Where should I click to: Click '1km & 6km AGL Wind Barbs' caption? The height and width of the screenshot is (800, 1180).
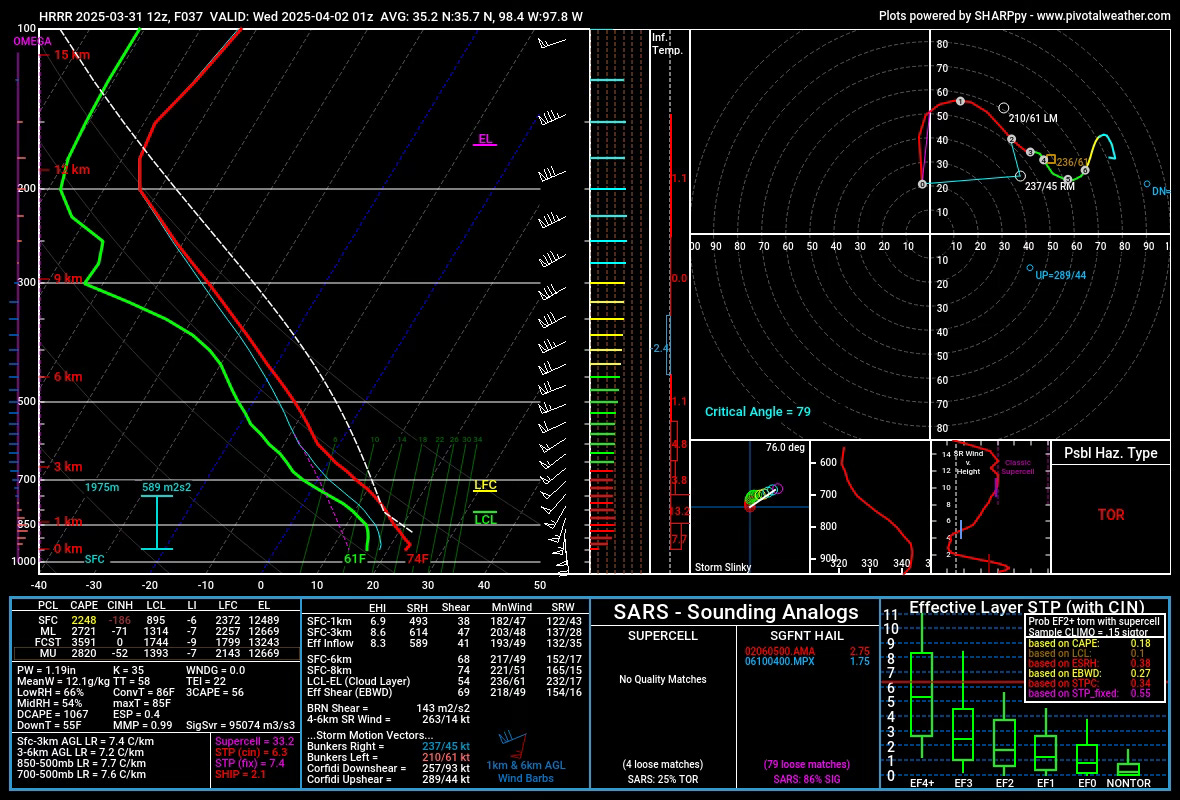[525, 772]
